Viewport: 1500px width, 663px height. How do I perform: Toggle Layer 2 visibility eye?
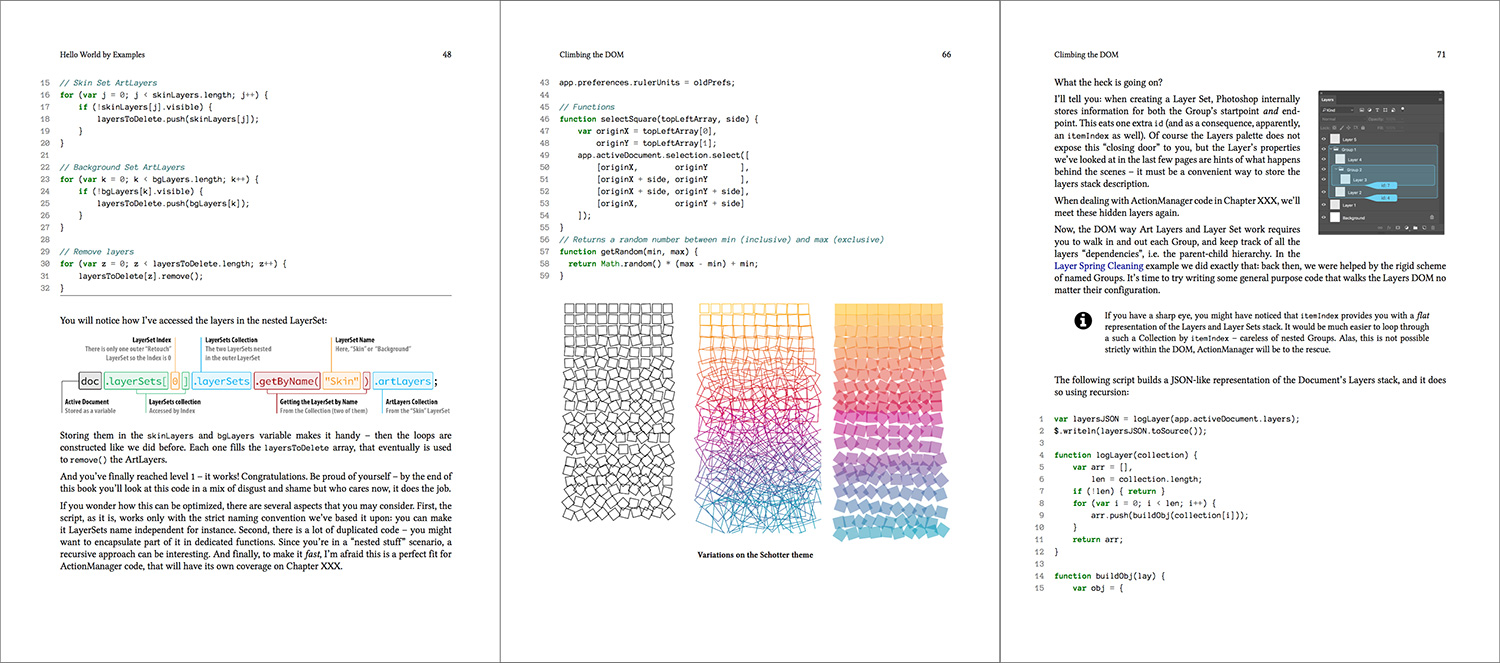1324,192
